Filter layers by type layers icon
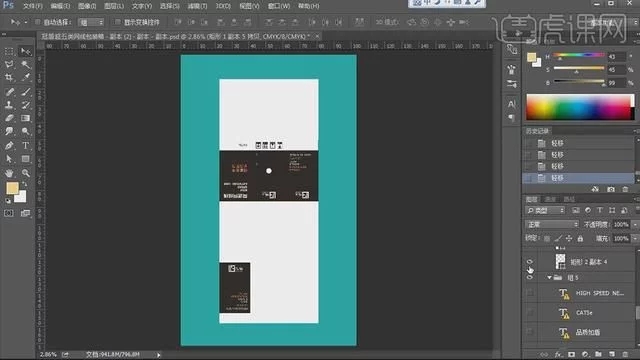The image size is (640, 360). (x=600, y=210)
